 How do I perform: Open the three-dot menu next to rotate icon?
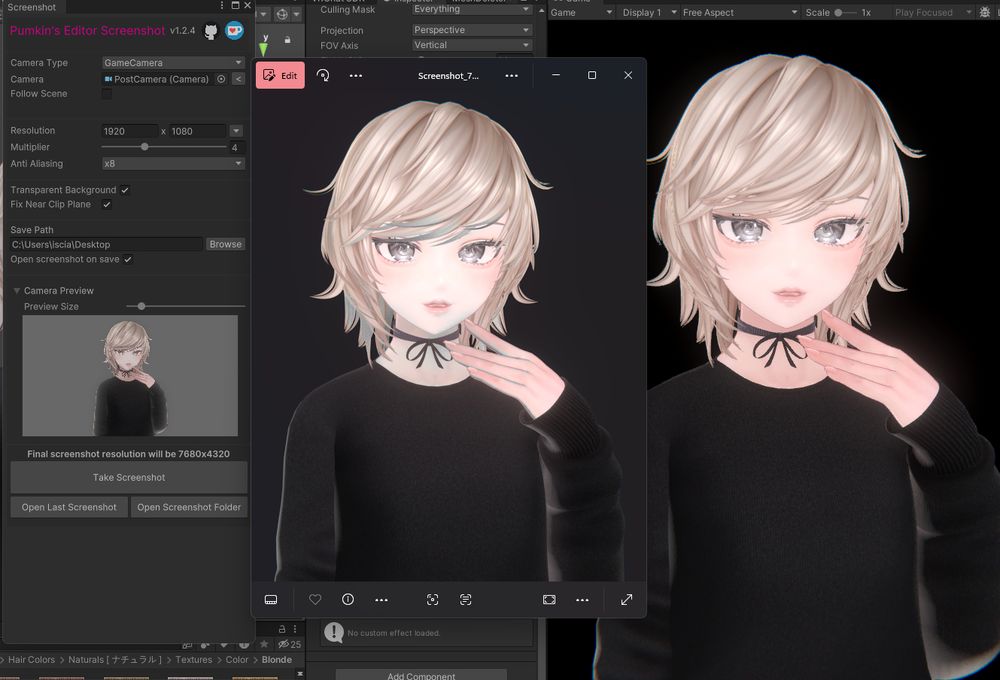click(356, 75)
